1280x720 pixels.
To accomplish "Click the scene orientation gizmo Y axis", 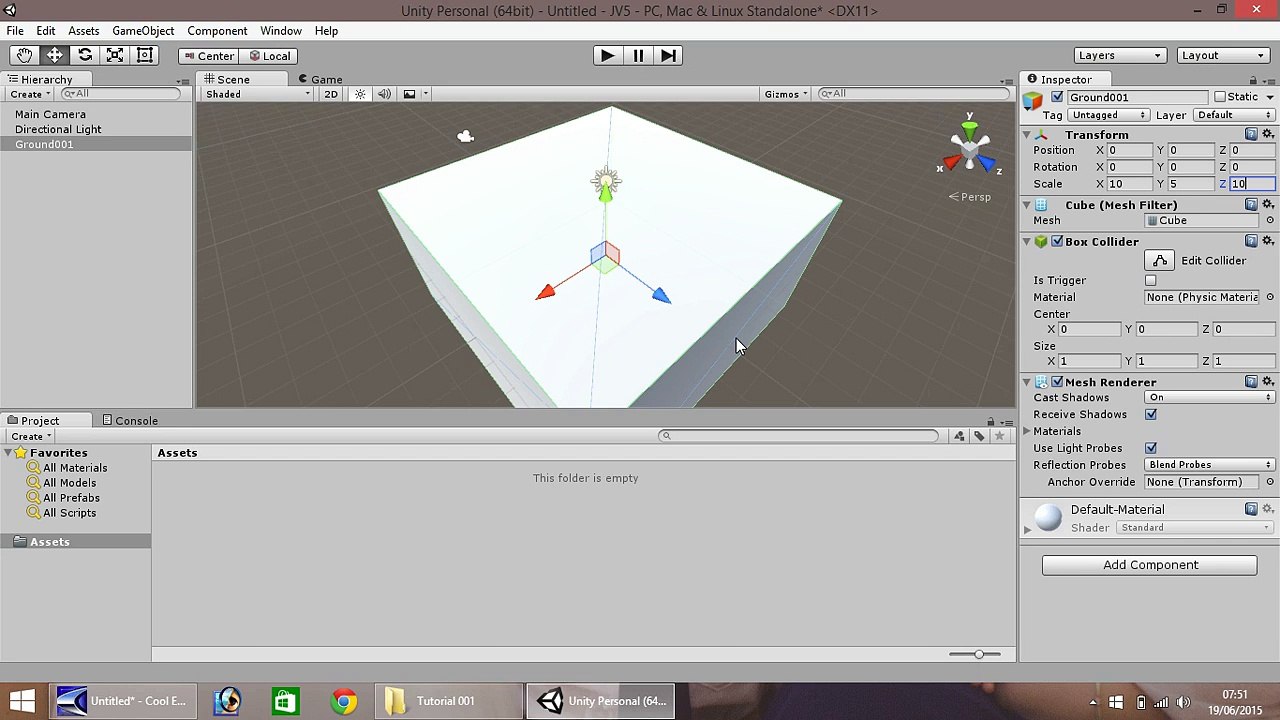I will click(969, 128).
